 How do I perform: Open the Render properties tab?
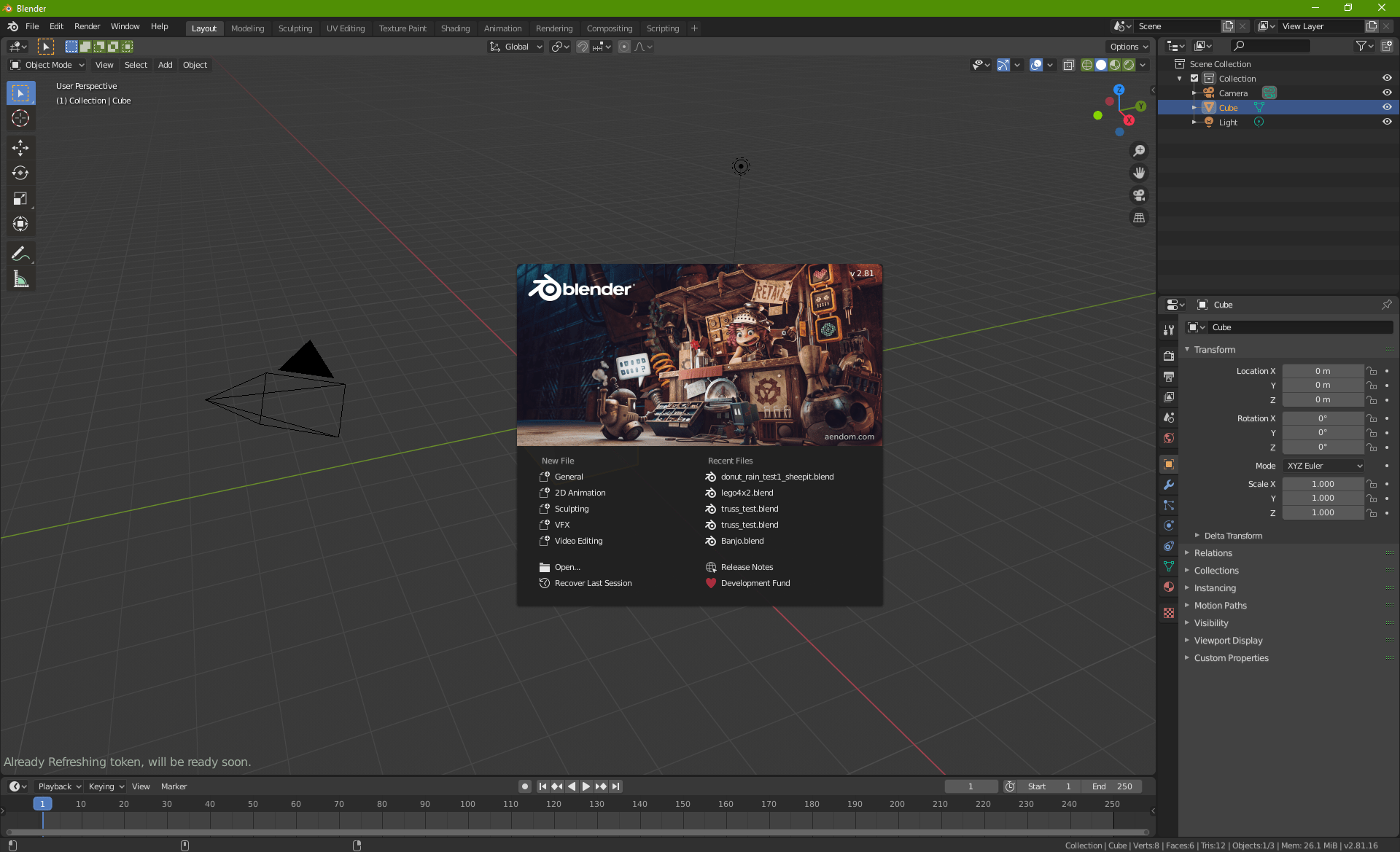(1168, 356)
